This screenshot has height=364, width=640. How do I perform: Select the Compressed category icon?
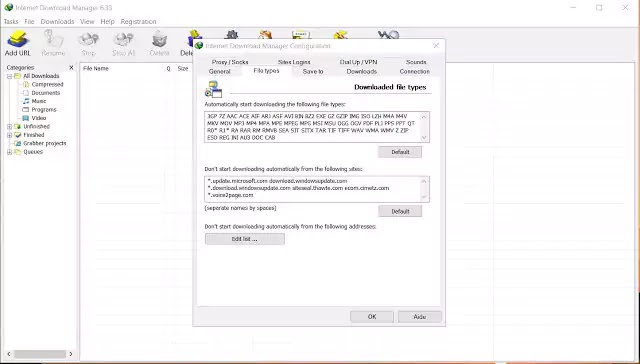coord(26,84)
